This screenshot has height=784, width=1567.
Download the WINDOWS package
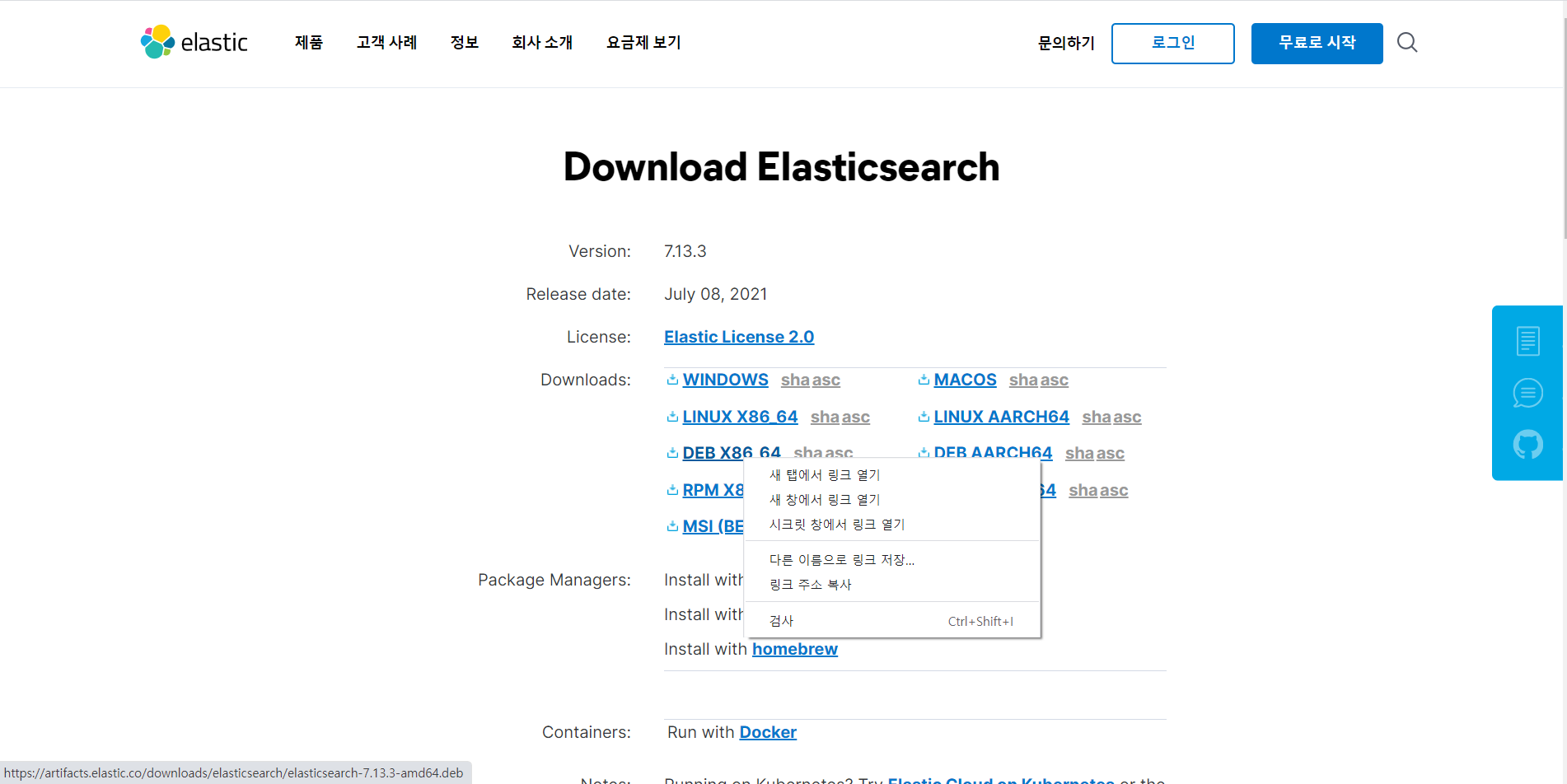coord(725,380)
